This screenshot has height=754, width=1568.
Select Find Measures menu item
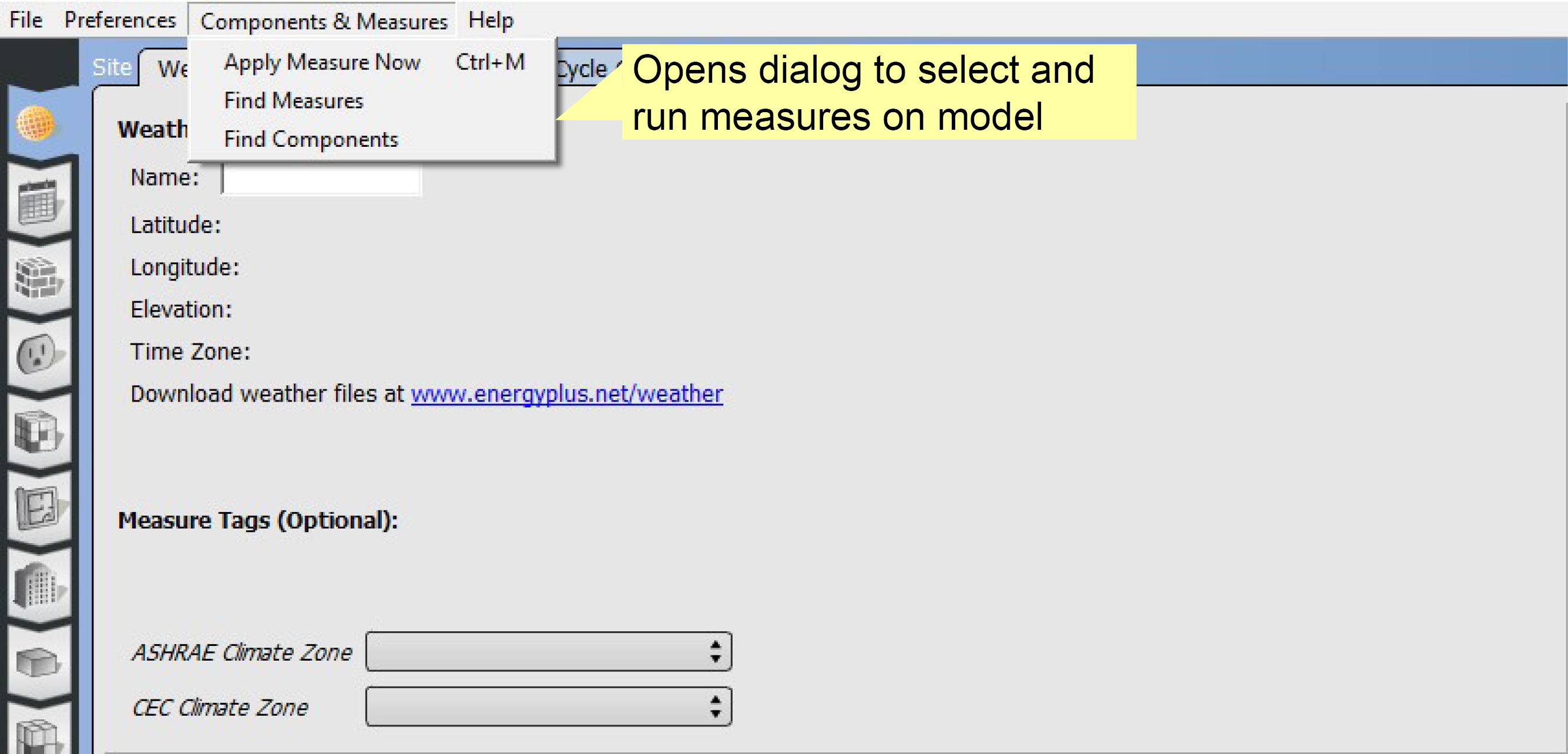point(294,100)
